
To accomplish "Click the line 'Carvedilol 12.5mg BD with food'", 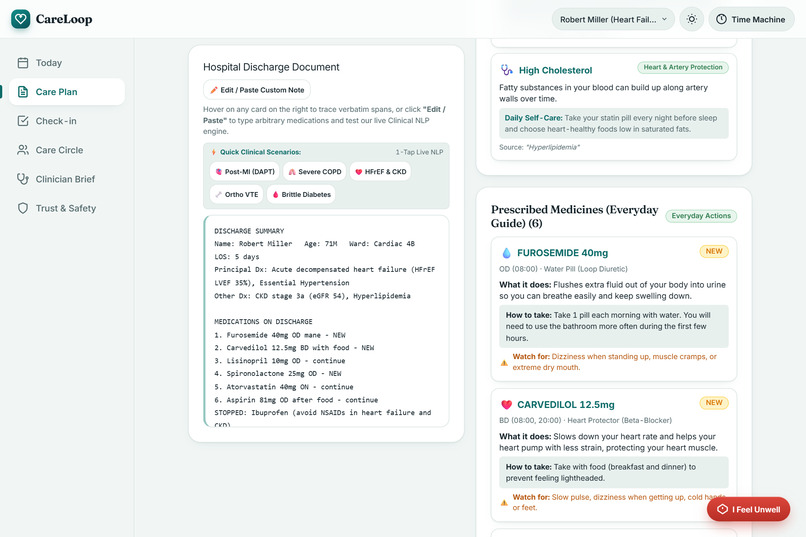I will 294,348.
